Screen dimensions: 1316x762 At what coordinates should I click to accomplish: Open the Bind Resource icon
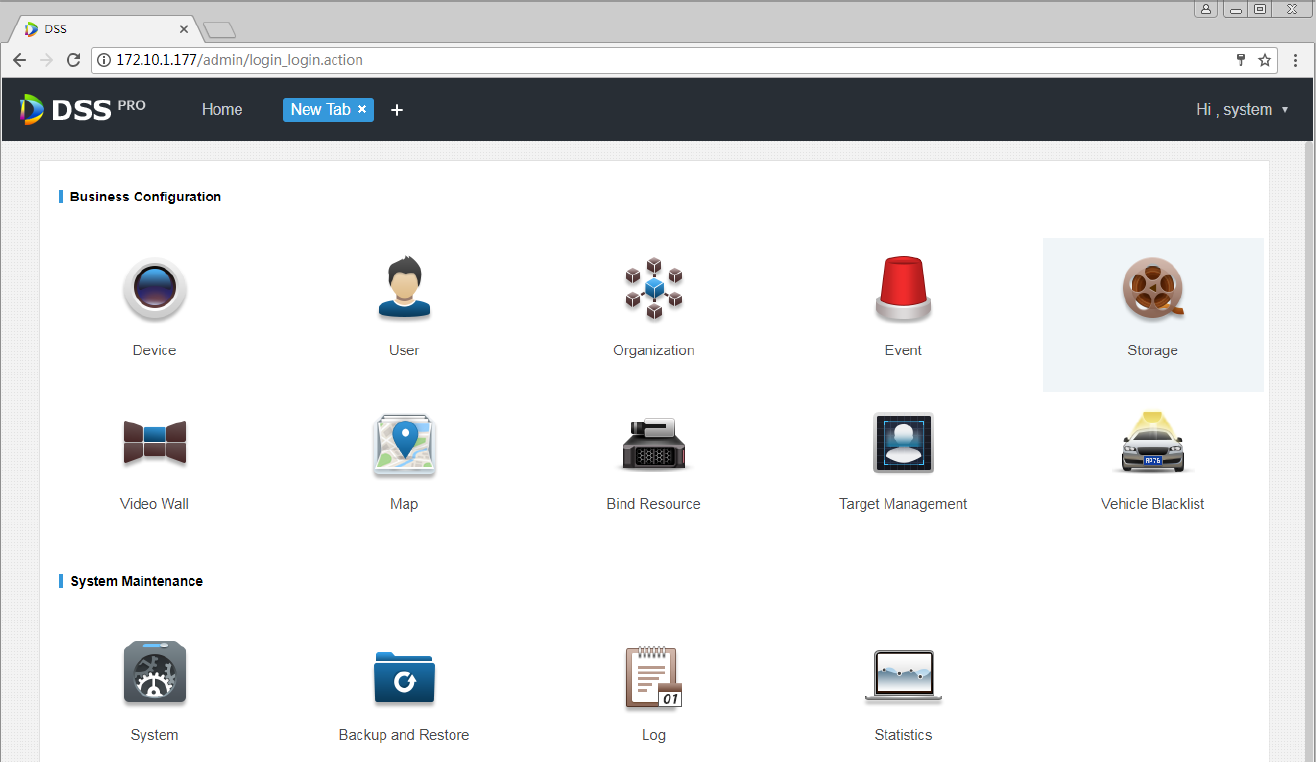[x=654, y=445]
